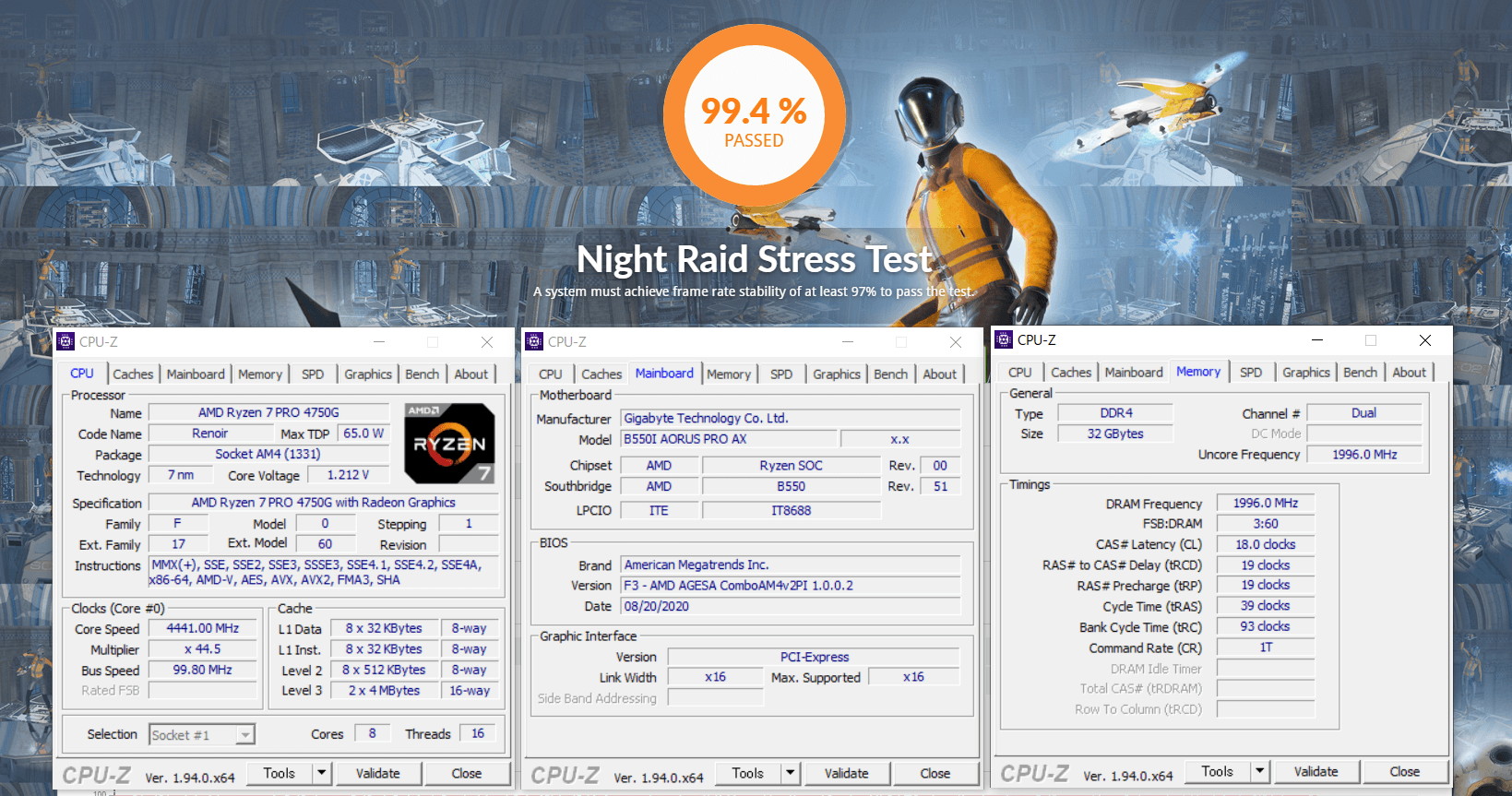Click the Threads count 16 field
Viewport: 1512px width, 796px height.
pos(478,733)
